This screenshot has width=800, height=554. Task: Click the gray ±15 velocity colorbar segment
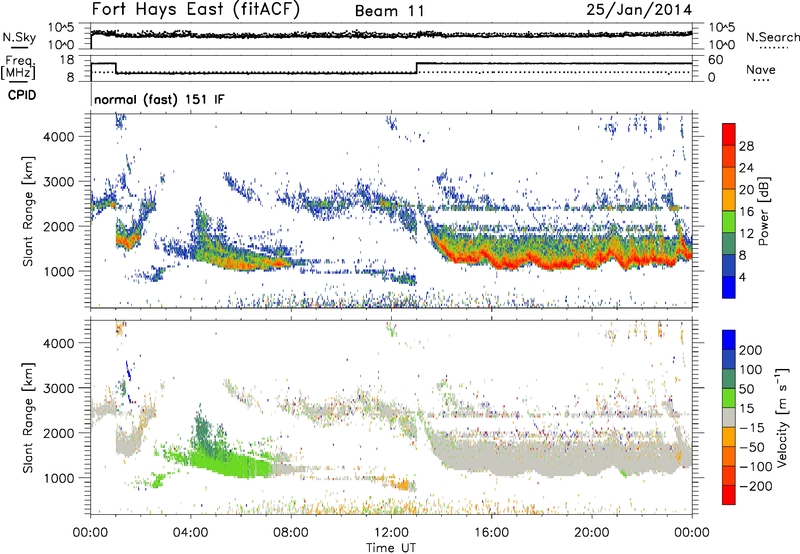[x=729, y=418]
